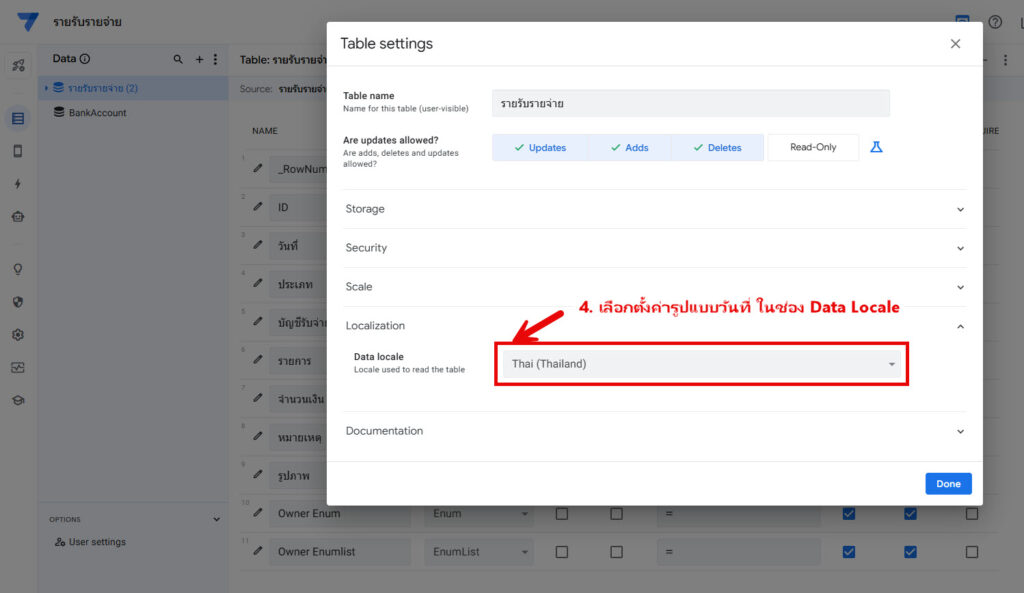Expand the Storage section

pyautogui.click(x=655, y=209)
